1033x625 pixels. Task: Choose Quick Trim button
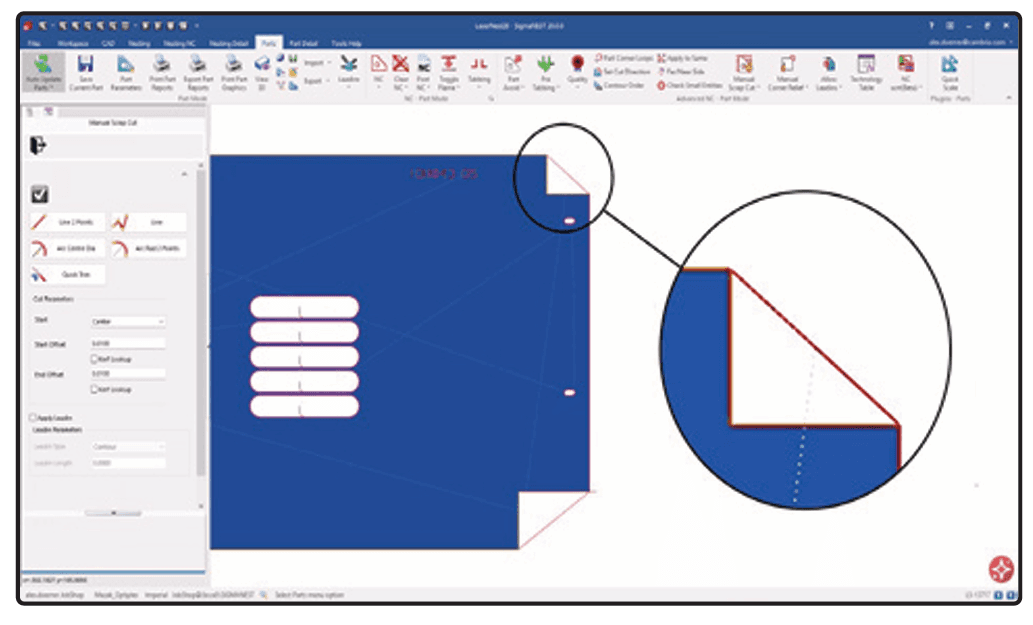point(67,274)
